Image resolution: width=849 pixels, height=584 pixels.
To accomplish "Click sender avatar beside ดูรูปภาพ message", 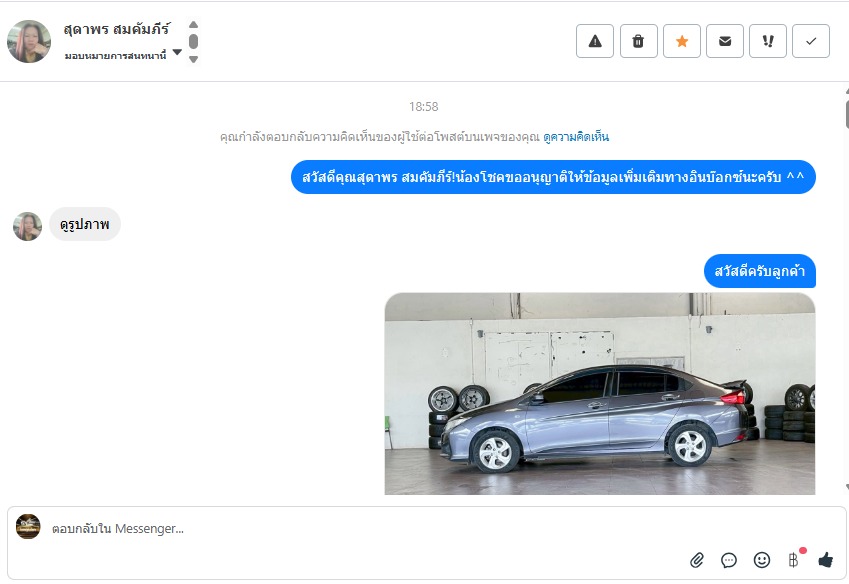I will (27, 226).
